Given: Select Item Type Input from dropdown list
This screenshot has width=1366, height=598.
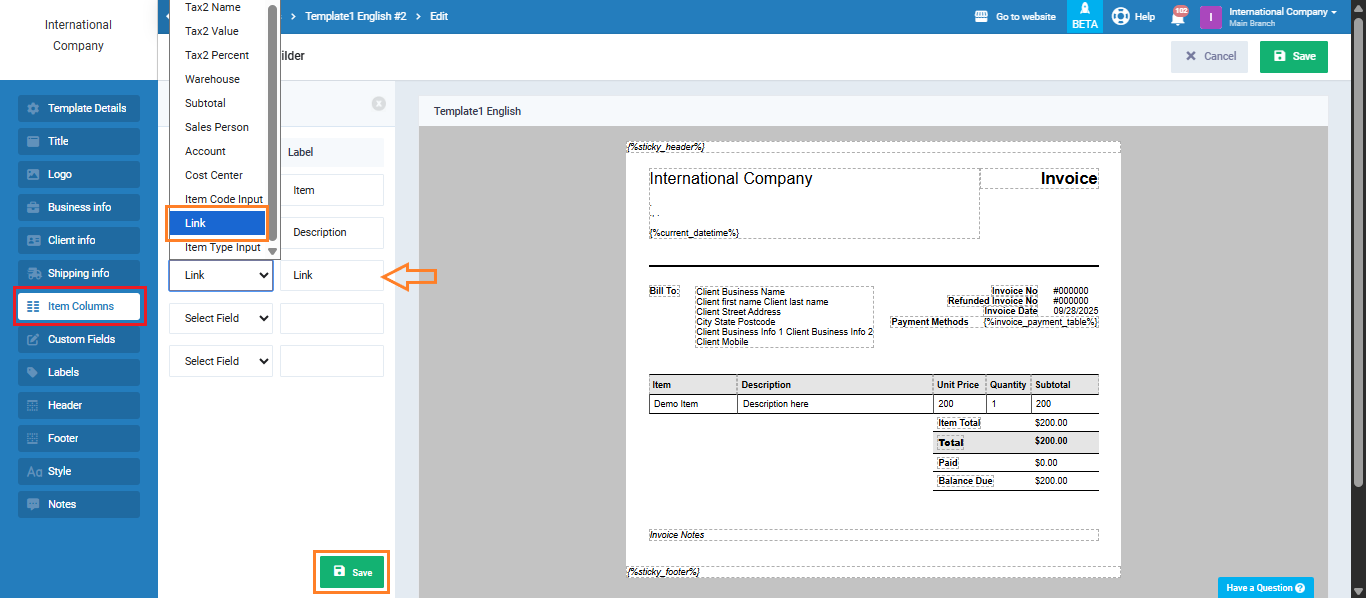Looking at the screenshot, I should click(x=222, y=247).
